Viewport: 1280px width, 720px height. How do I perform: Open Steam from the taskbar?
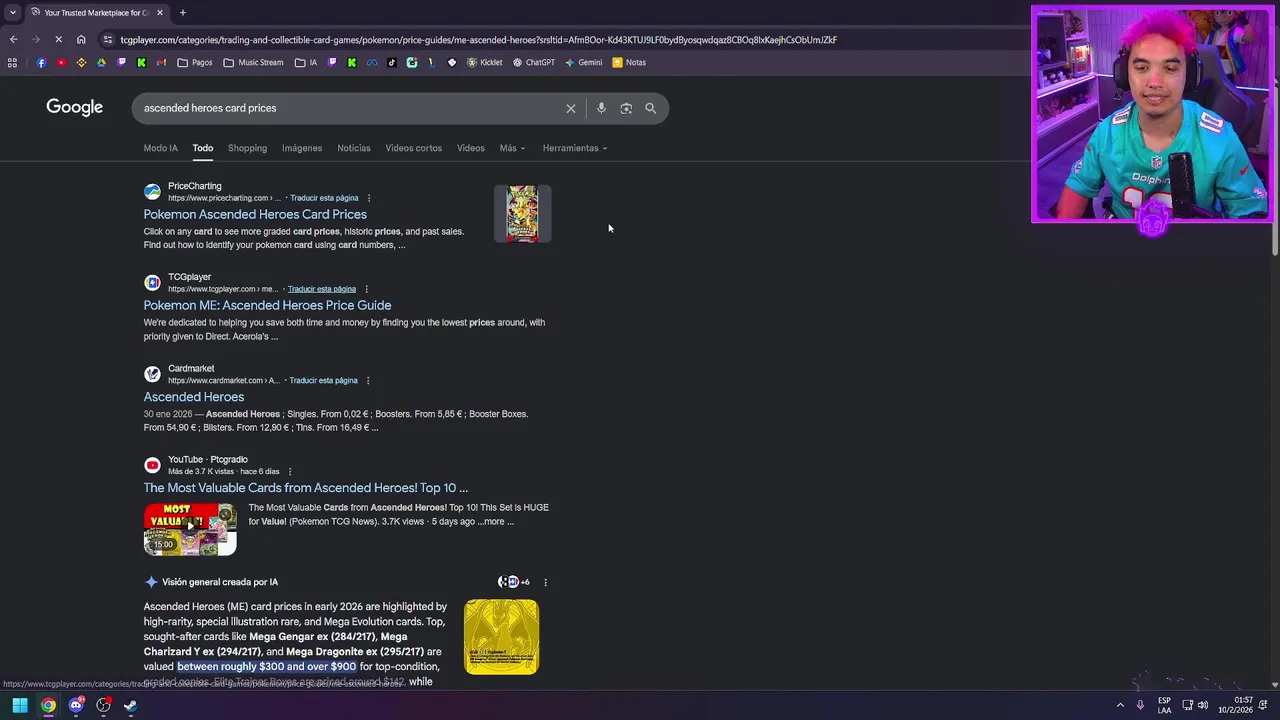coord(130,705)
